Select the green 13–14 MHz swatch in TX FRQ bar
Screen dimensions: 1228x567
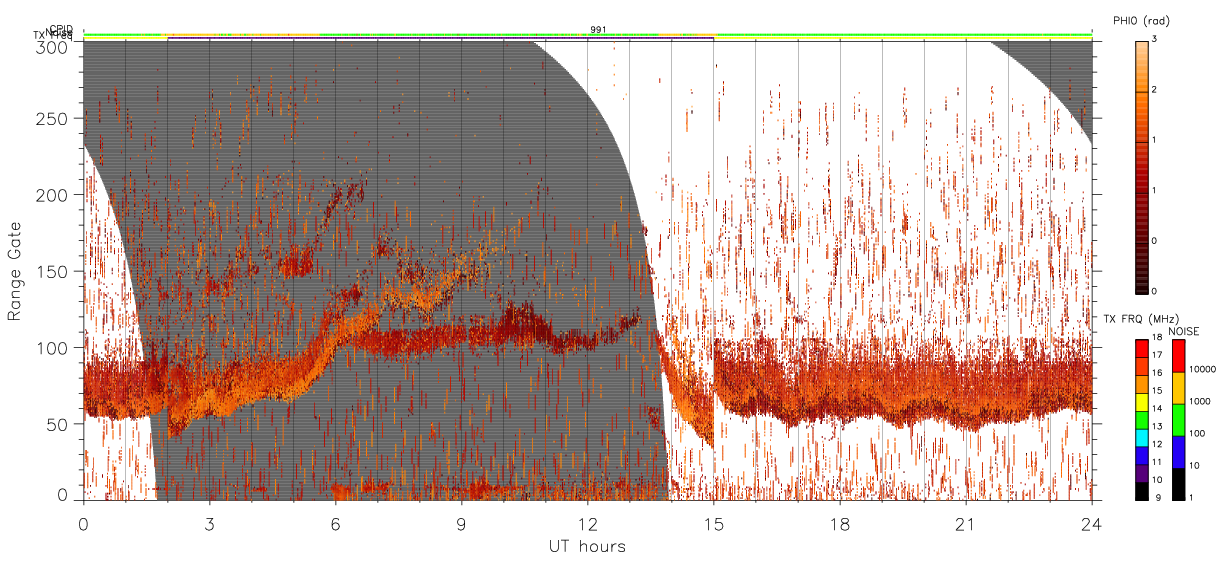(x=1141, y=420)
